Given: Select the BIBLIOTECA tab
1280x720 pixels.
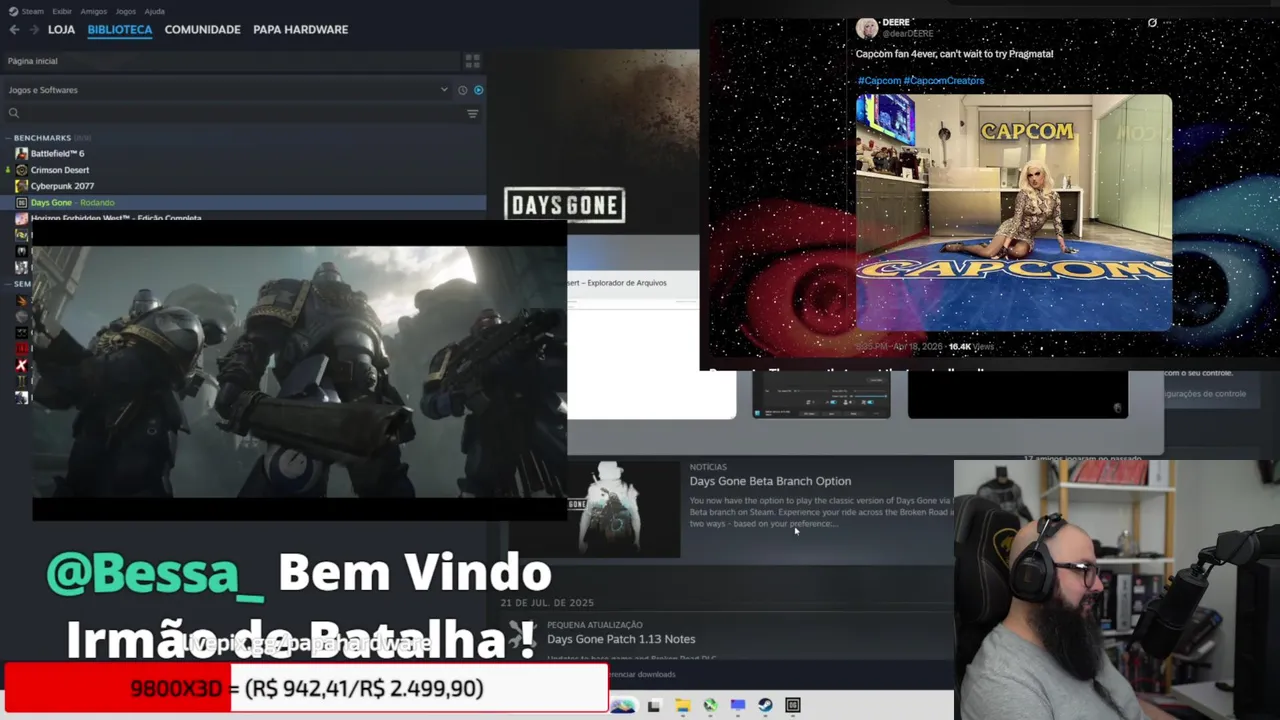Looking at the screenshot, I should 120,30.
